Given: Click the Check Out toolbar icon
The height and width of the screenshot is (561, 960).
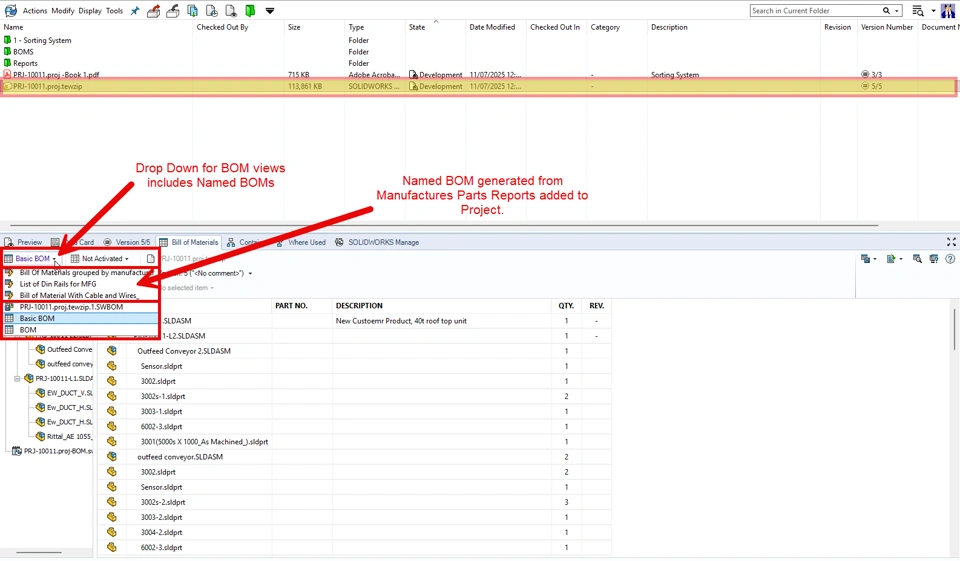Looking at the screenshot, I should point(154,10).
